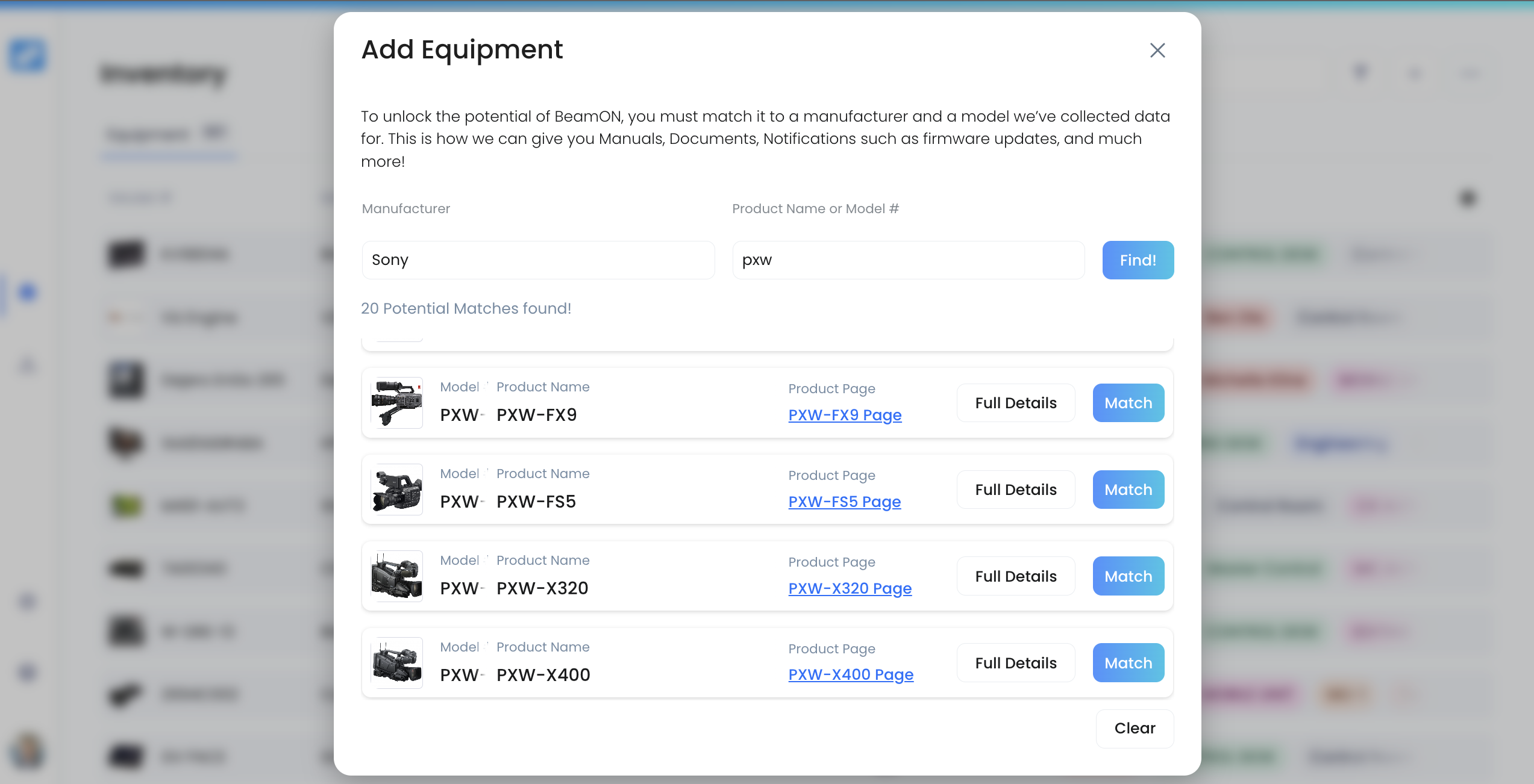Click the PXW-X320 camera thumbnail
1534x784 pixels.
click(x=396, y=576)
